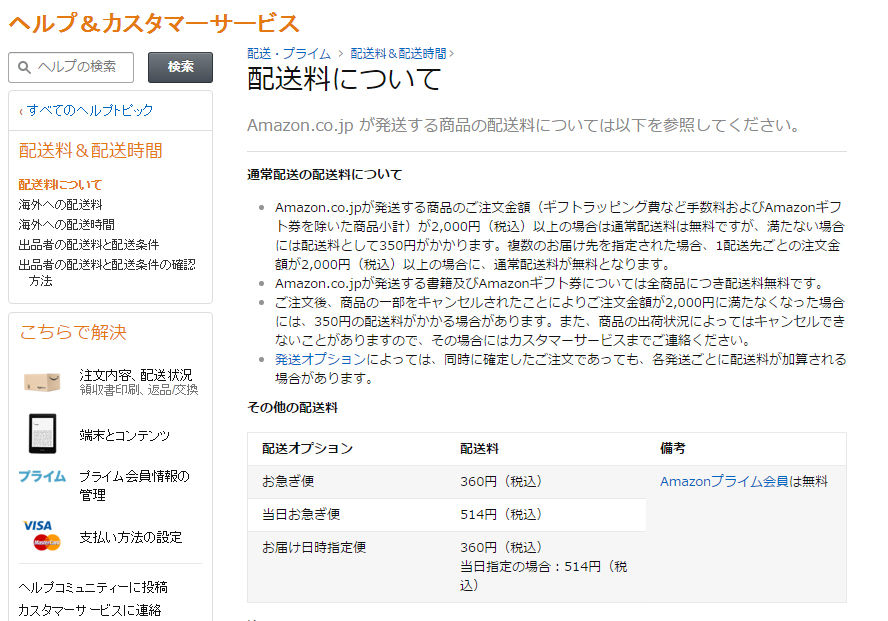Select 出品者の配送料と配送条件 in the sidebar
Viewport: 888px width, 621px height.
coord(88,245)
